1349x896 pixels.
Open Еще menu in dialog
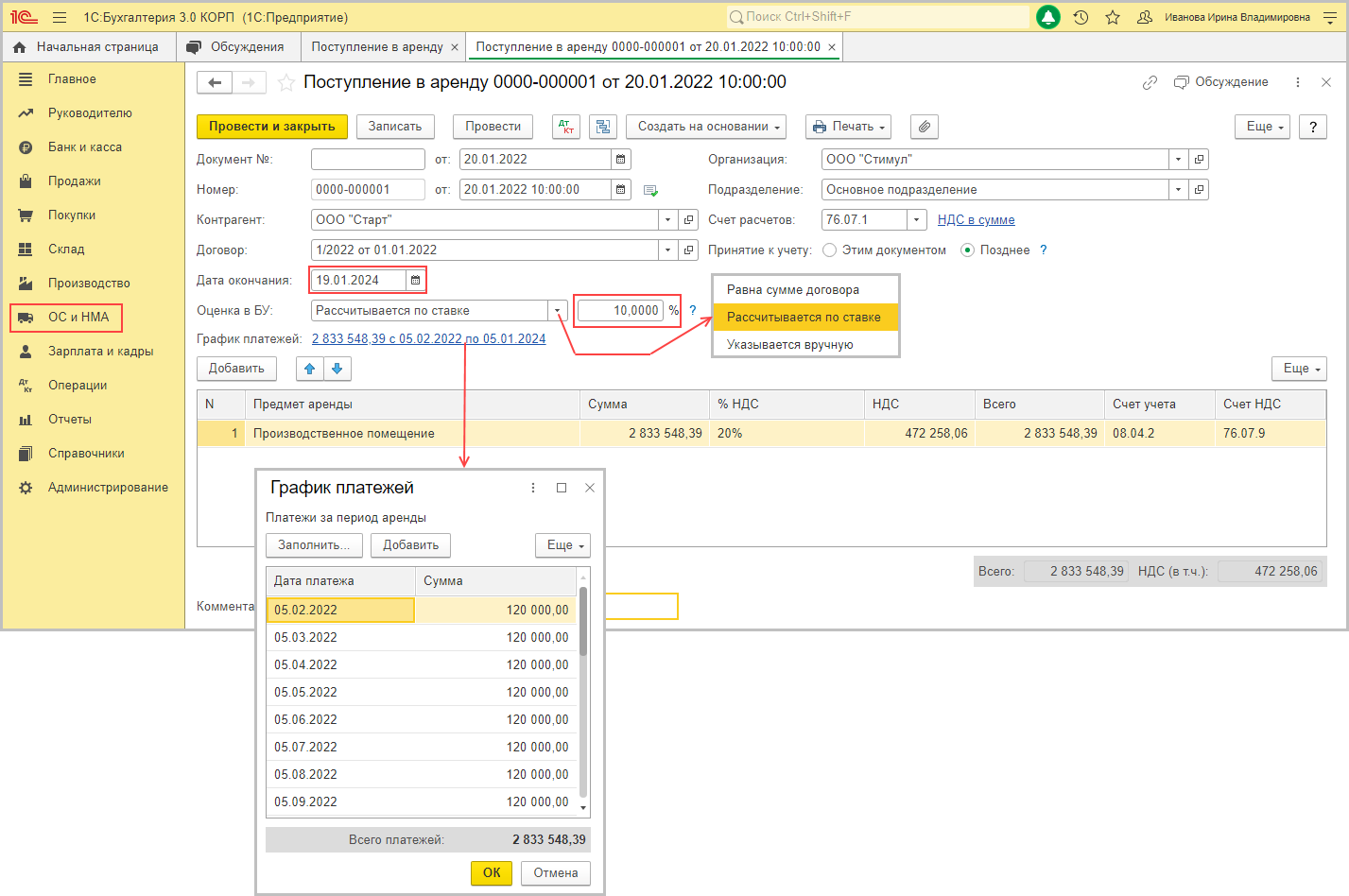click(563, 545)
